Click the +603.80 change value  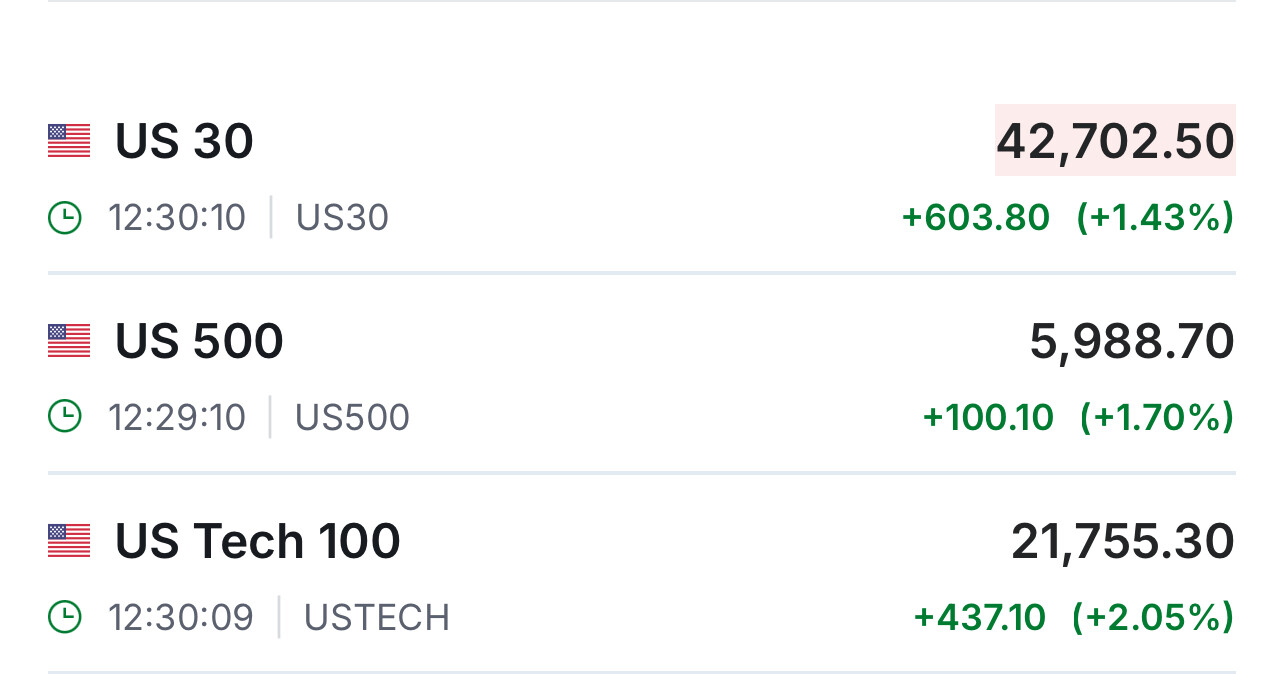(x=976, y=217)
